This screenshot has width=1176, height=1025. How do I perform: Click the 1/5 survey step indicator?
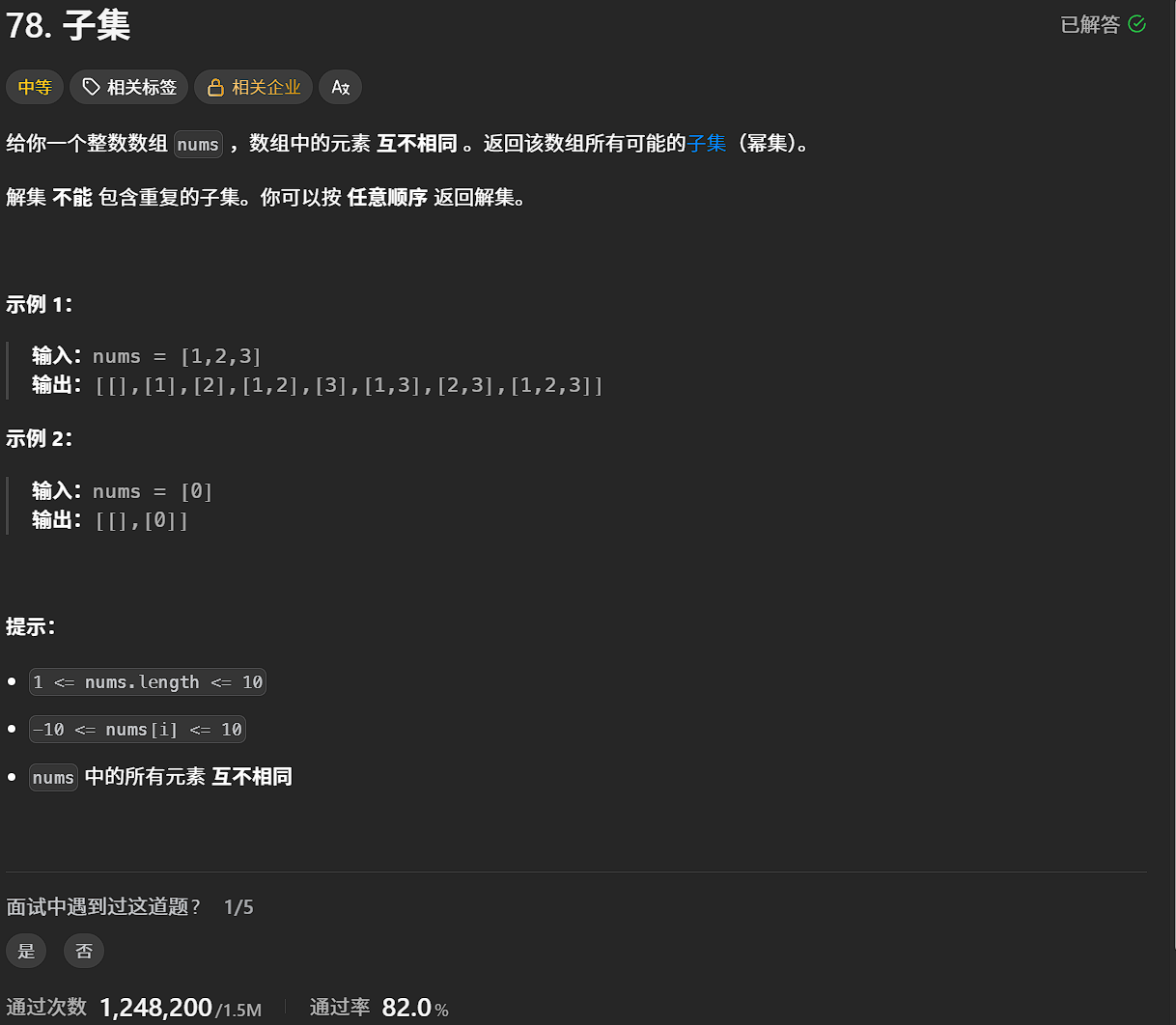pyautogui.click(x=238, y=907)
